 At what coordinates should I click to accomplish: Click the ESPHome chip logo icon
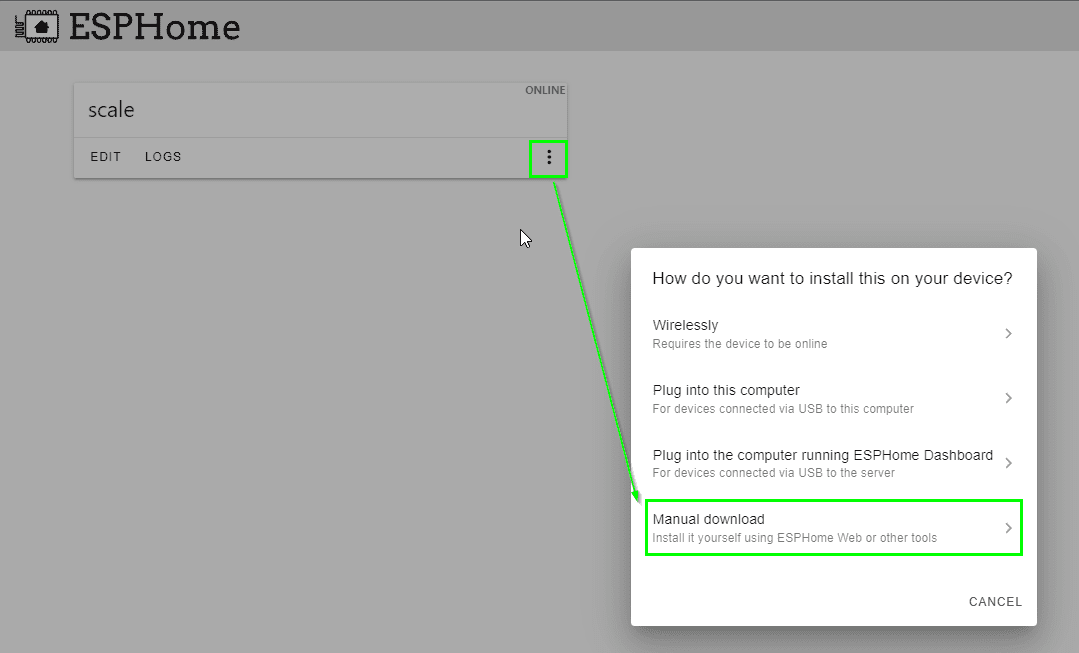[x=36, y=27]
